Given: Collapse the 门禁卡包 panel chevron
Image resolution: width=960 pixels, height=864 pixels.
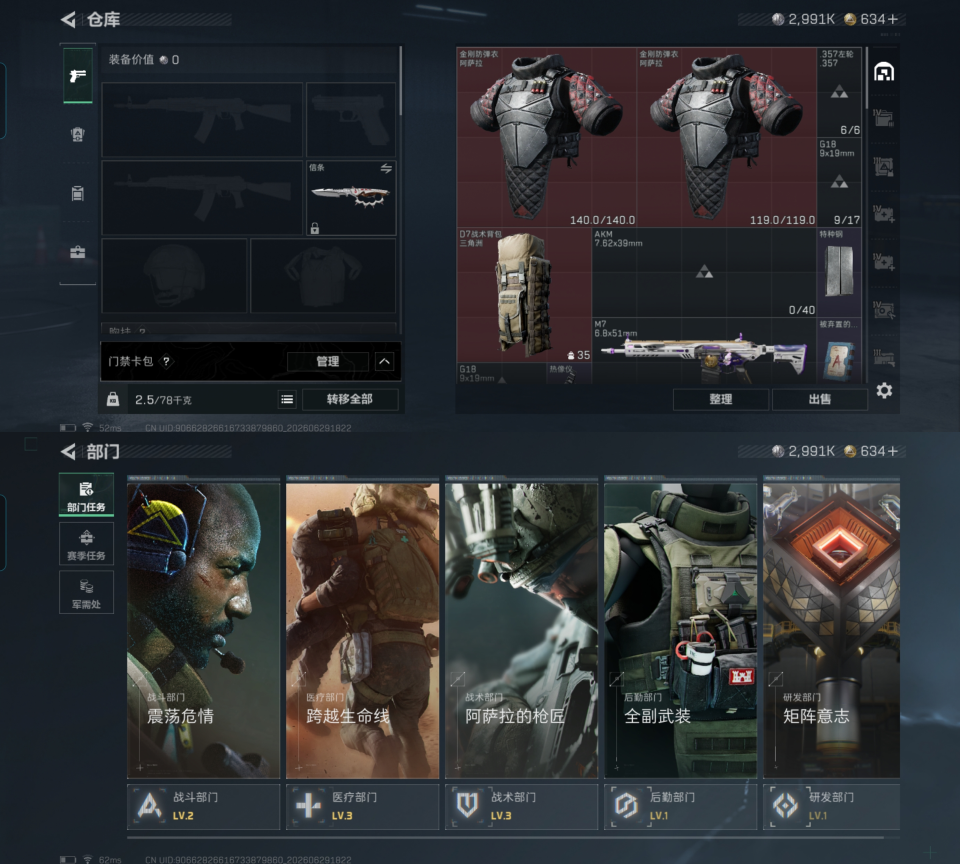Looking at the screenshot, I should 384,361.
